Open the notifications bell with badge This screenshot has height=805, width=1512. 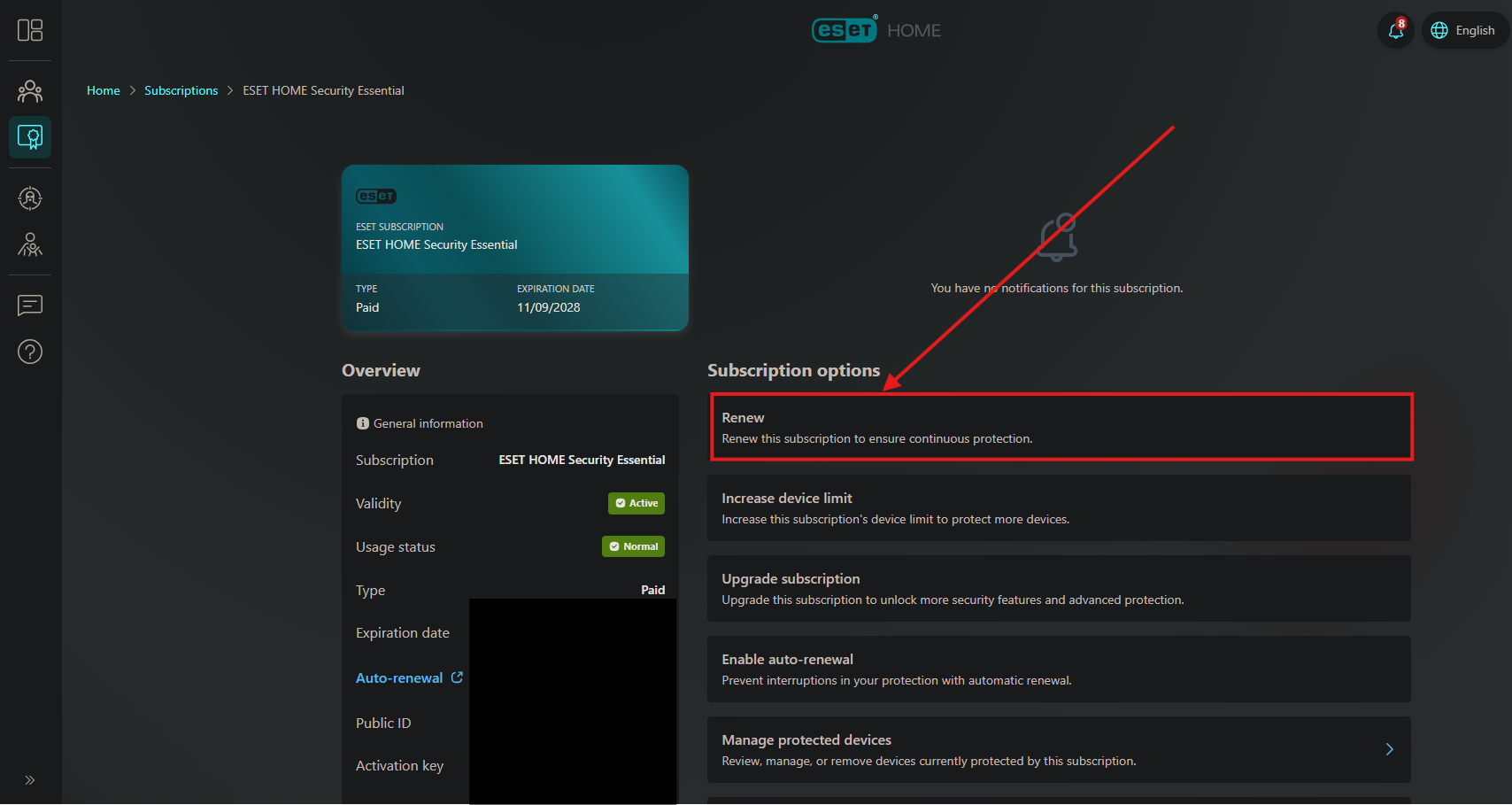tap(1395, 30)
